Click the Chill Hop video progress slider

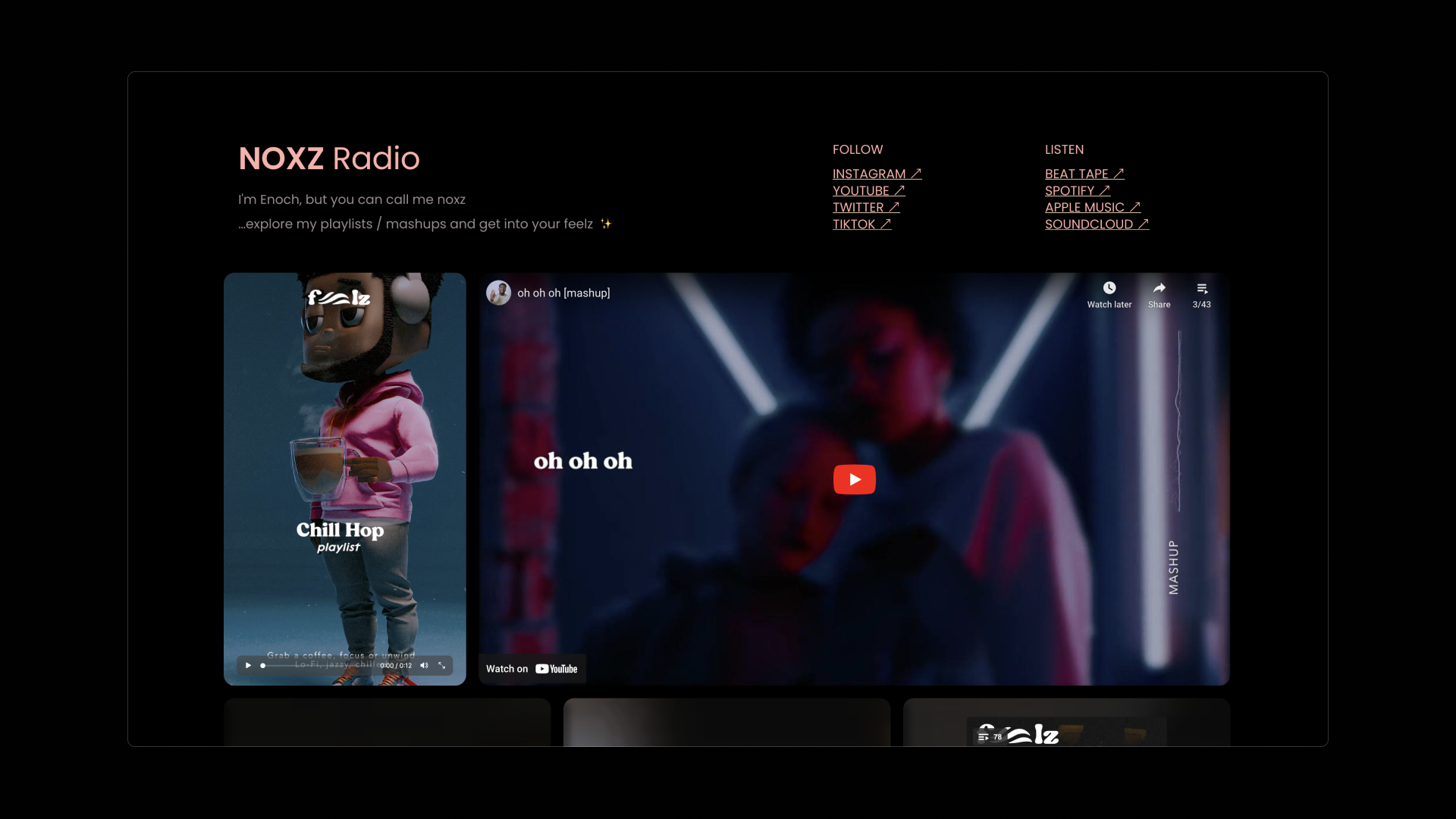(x=318, y=666)
